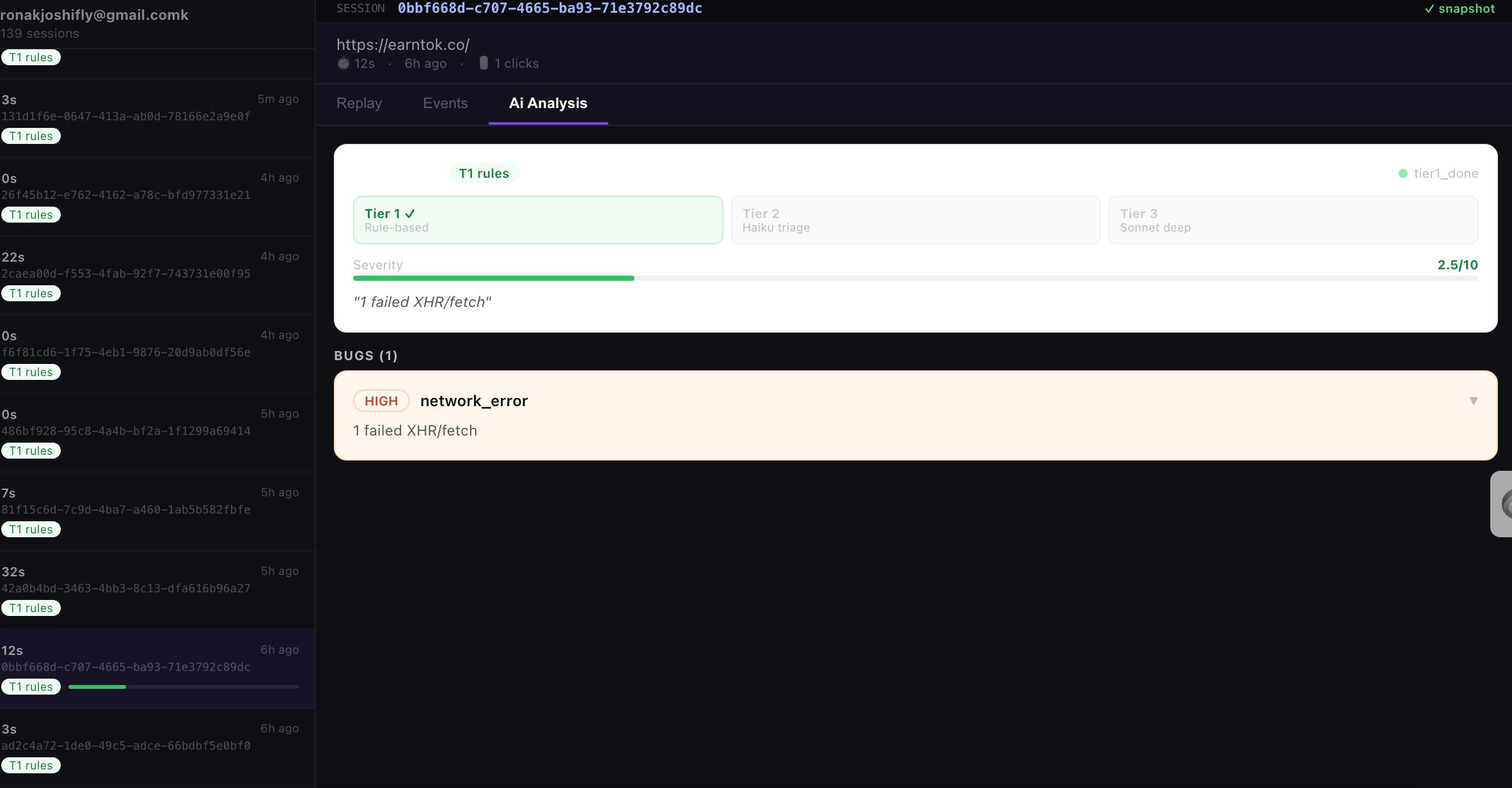Click the stopwatch duration icon beside 12s
The width and height of the screenshot is (1512, 788).
tap(343, 63)
